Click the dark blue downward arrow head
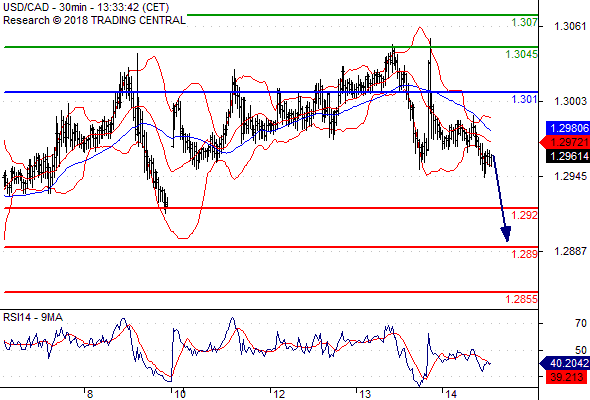590x400 pixels. (506, 234)
